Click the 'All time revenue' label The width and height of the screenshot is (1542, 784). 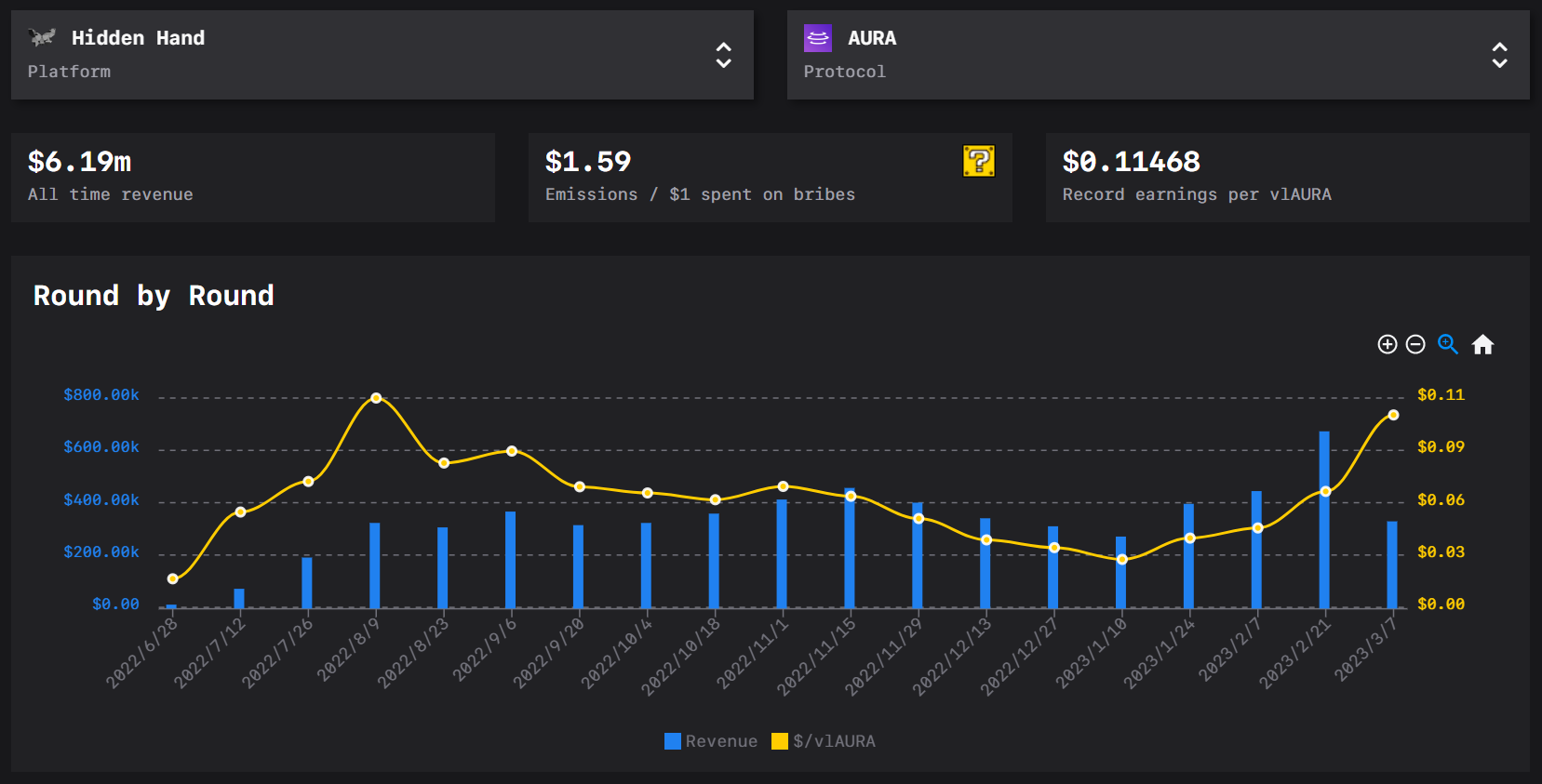pos(111,194)
